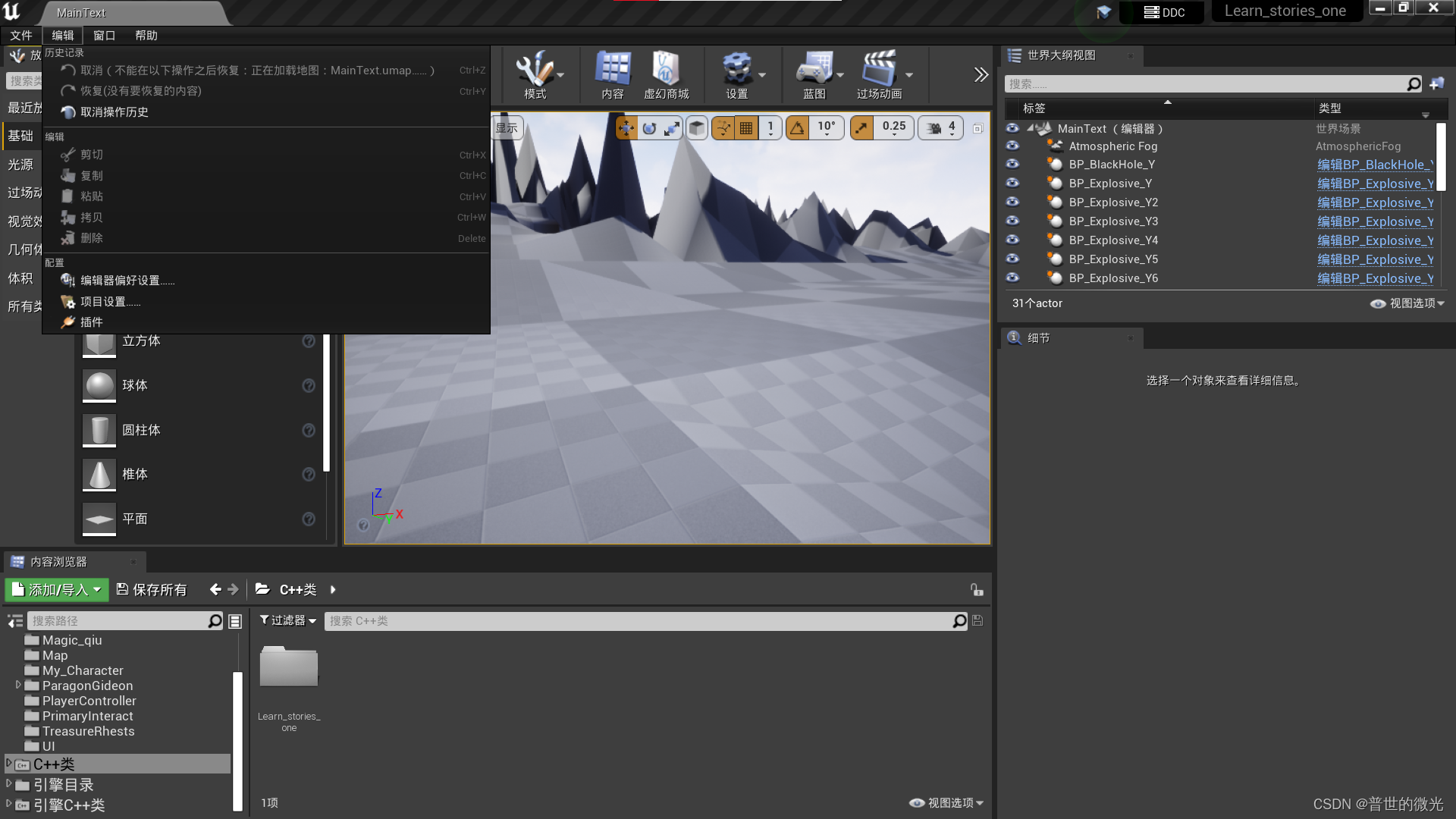Click the Add/Import (添加/导入) green button

point(56,589)
